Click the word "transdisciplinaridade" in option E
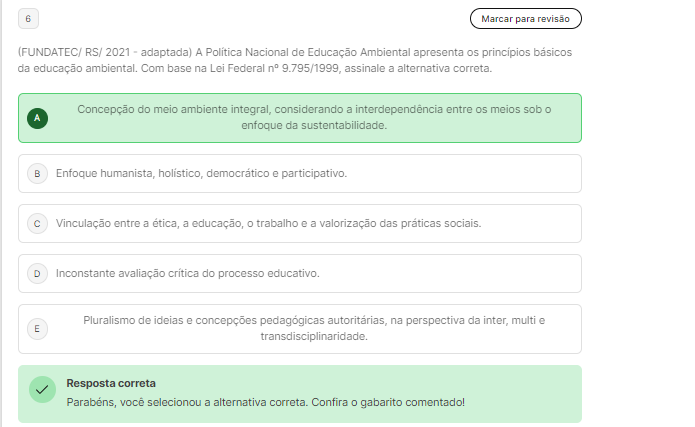This screenshot has width=695, height=427. coord(314,337)
